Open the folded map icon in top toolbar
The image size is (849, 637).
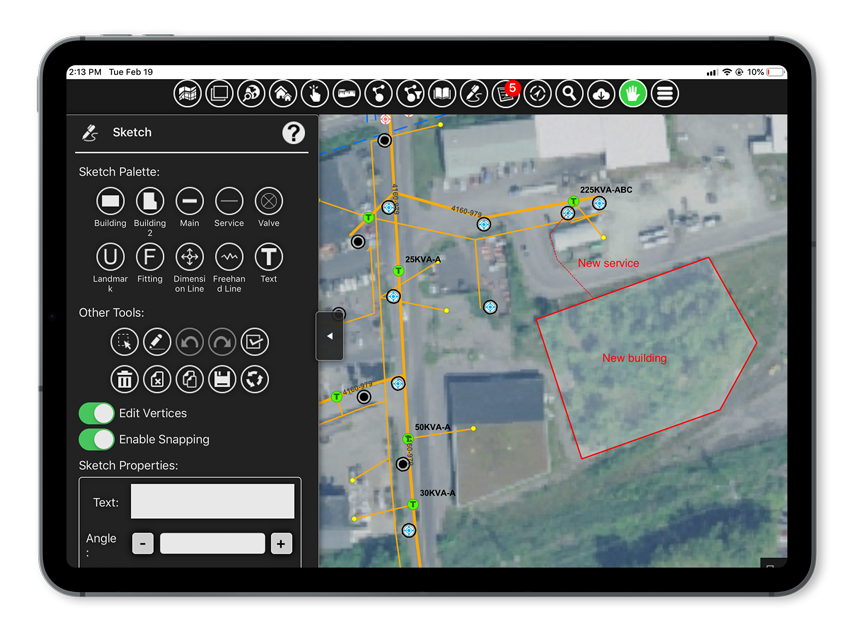(x=187, y=94)
